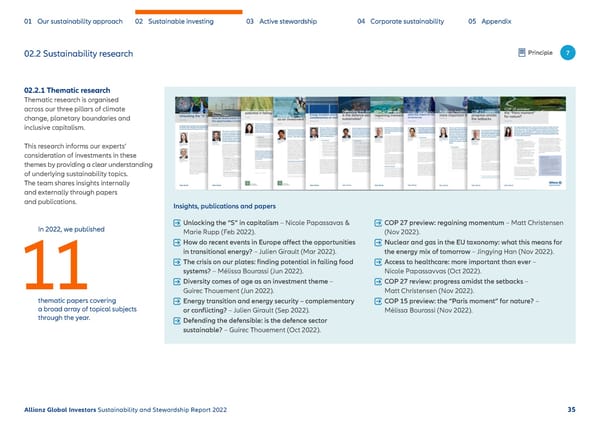Click arrow icon beside Energy transition and energy security
600x424 pixels.
tap(177, 301)
